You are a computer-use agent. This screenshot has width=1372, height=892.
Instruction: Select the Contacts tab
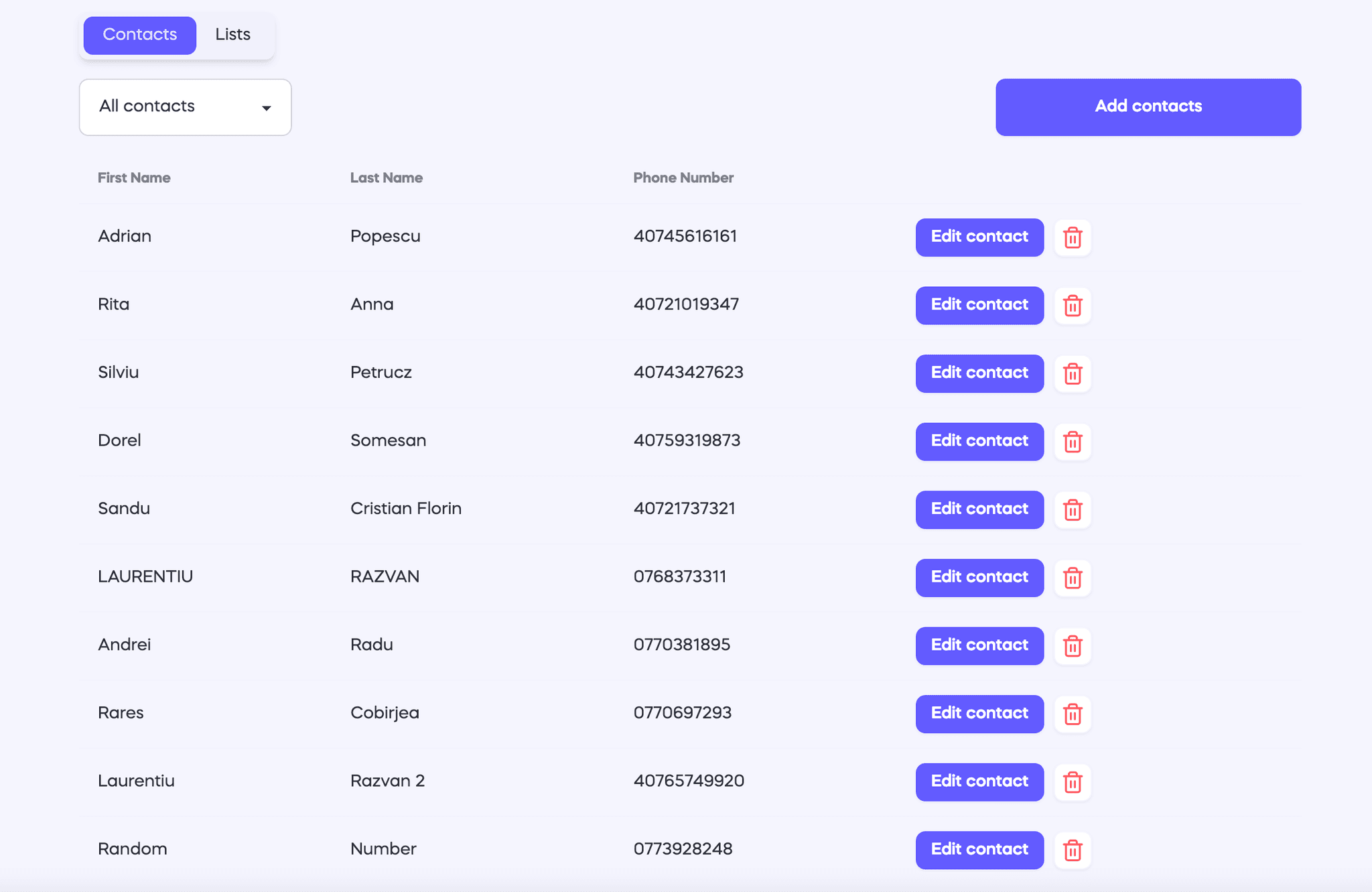click(139, 35)
